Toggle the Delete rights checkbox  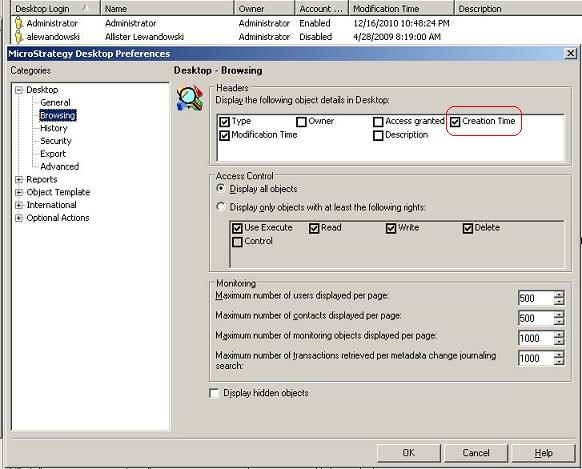[x=468, y=228]
